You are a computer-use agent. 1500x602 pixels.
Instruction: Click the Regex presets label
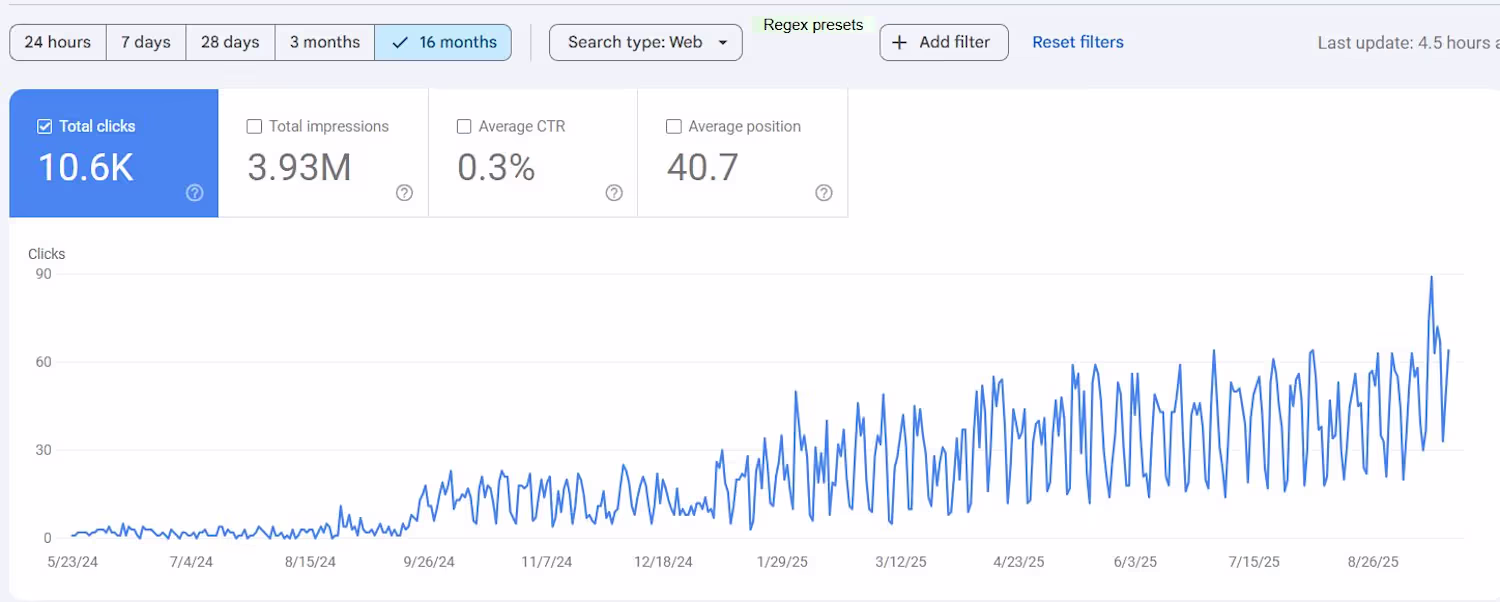[x=813, y=25]
